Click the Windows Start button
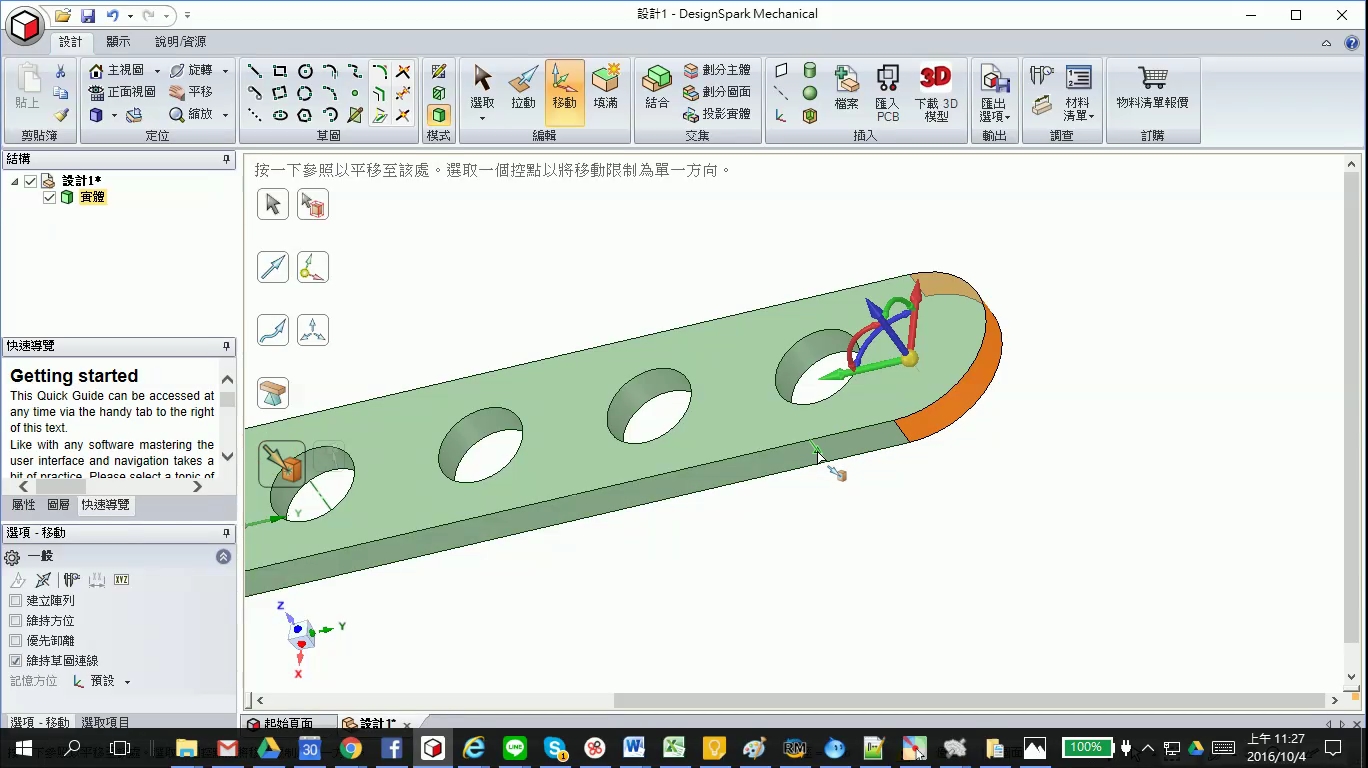This screenshot has width=1368, height=768. click(23, 748)
